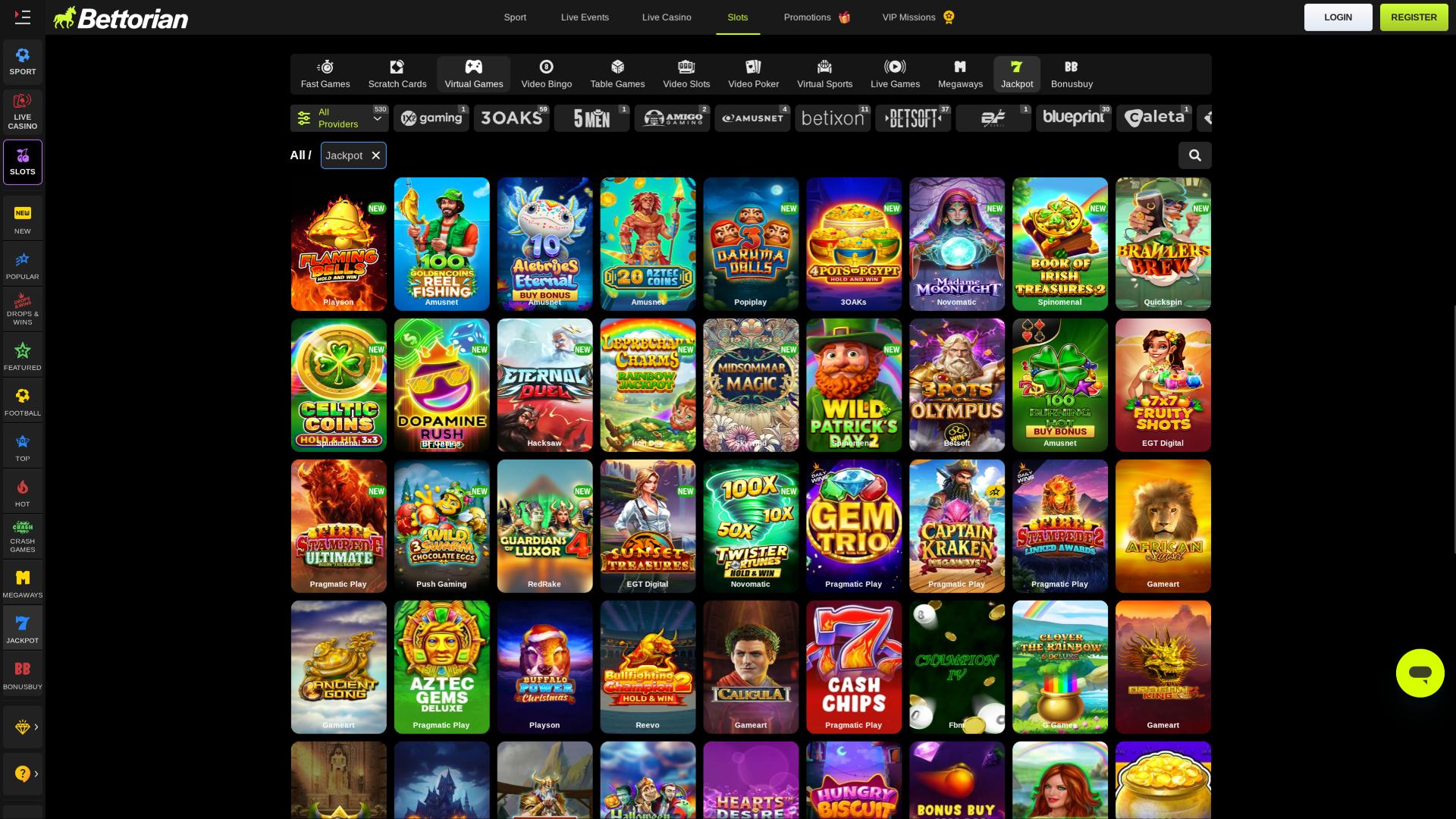1456x819 pixels.
Task: Collapse the 3OAKS provider chip selection
Action: [x=511, y=118]
